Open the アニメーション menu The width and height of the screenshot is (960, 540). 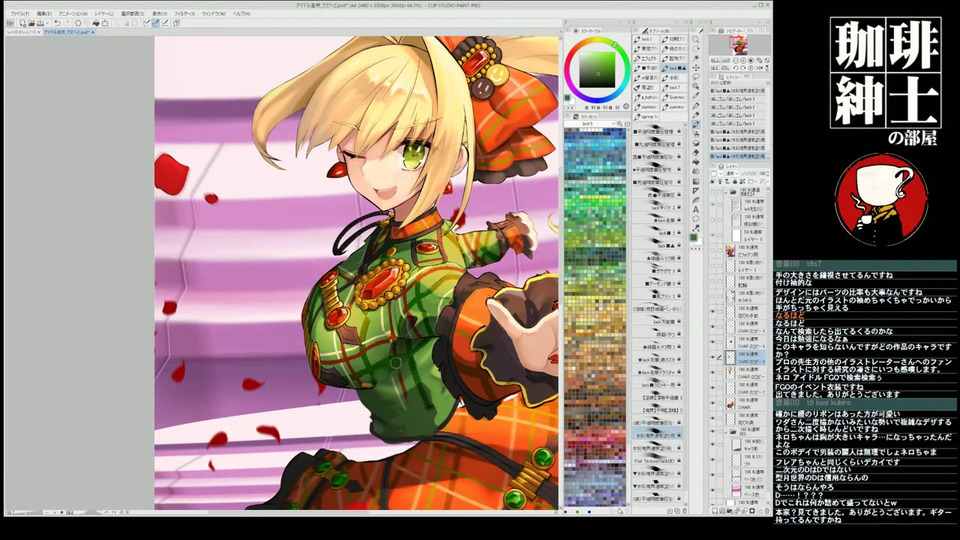[73, 13]
